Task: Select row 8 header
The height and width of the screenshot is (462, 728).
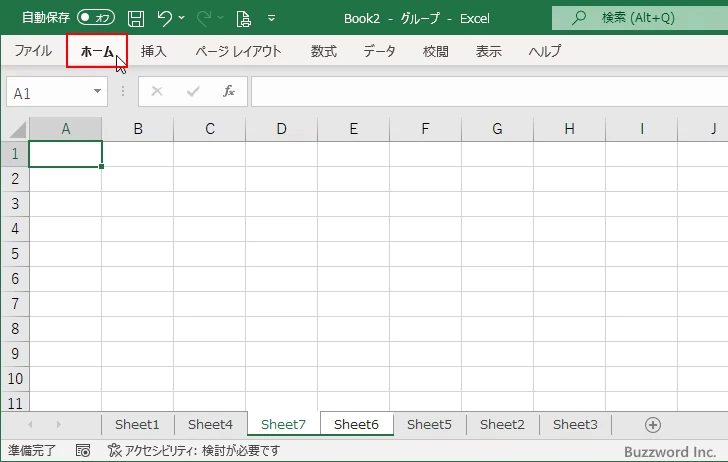Action: click(15, 329)
